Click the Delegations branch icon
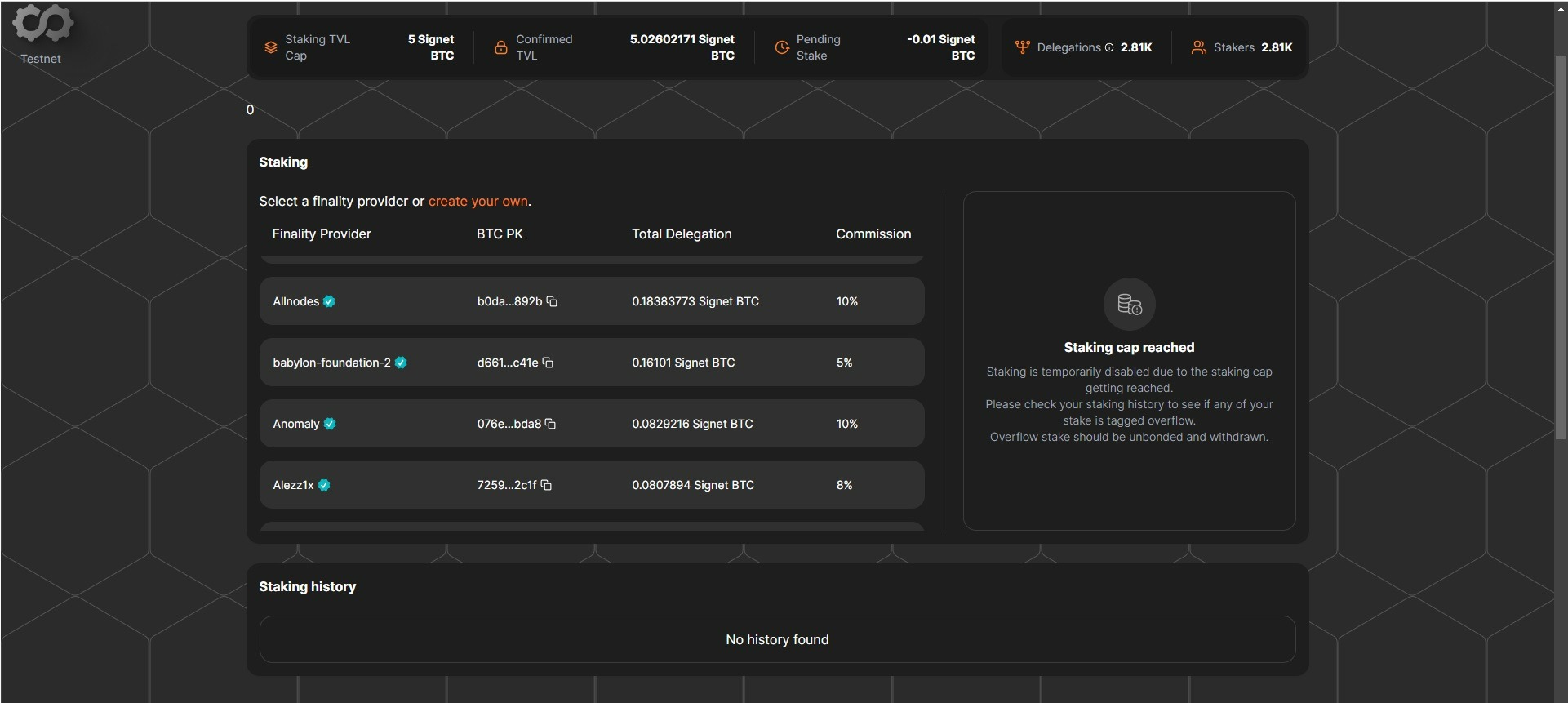This screenshot has height=703, width=1568. coord(1022,47)
